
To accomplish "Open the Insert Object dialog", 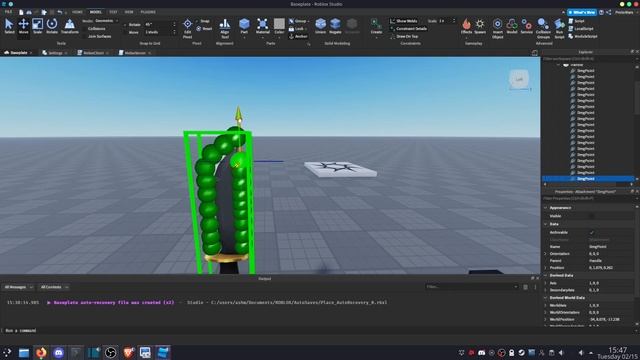I will pyautogui.click(x=498, y=28).
